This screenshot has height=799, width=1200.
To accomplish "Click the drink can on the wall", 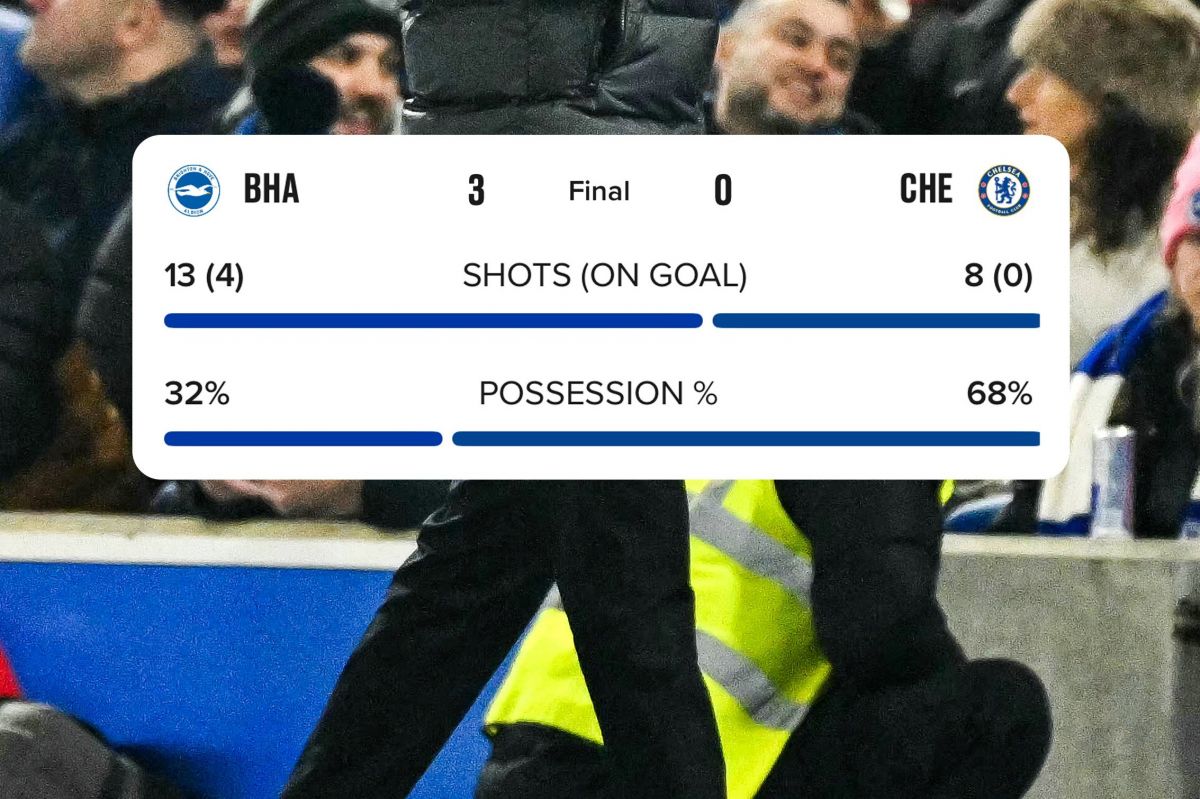I will (1112, 481).
